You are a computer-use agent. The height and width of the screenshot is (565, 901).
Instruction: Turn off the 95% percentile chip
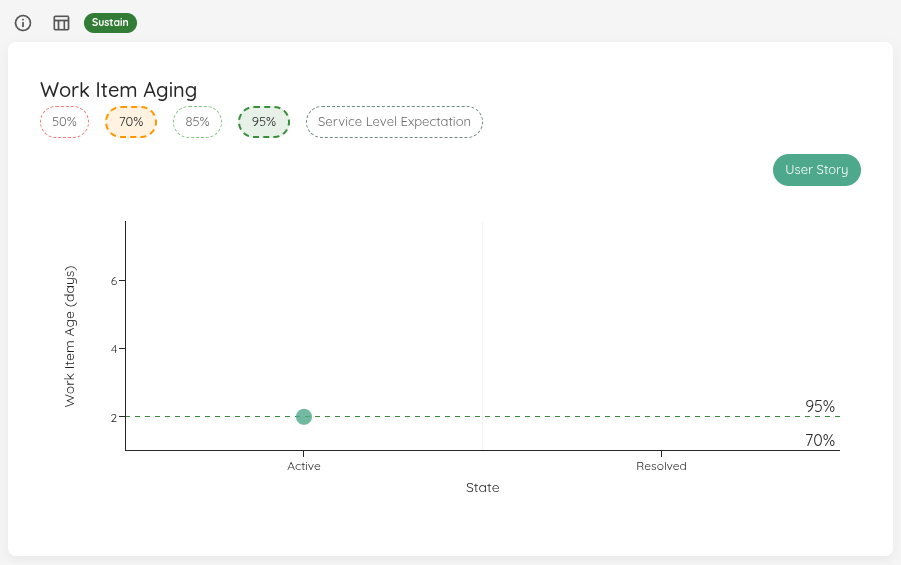[264, 122]
